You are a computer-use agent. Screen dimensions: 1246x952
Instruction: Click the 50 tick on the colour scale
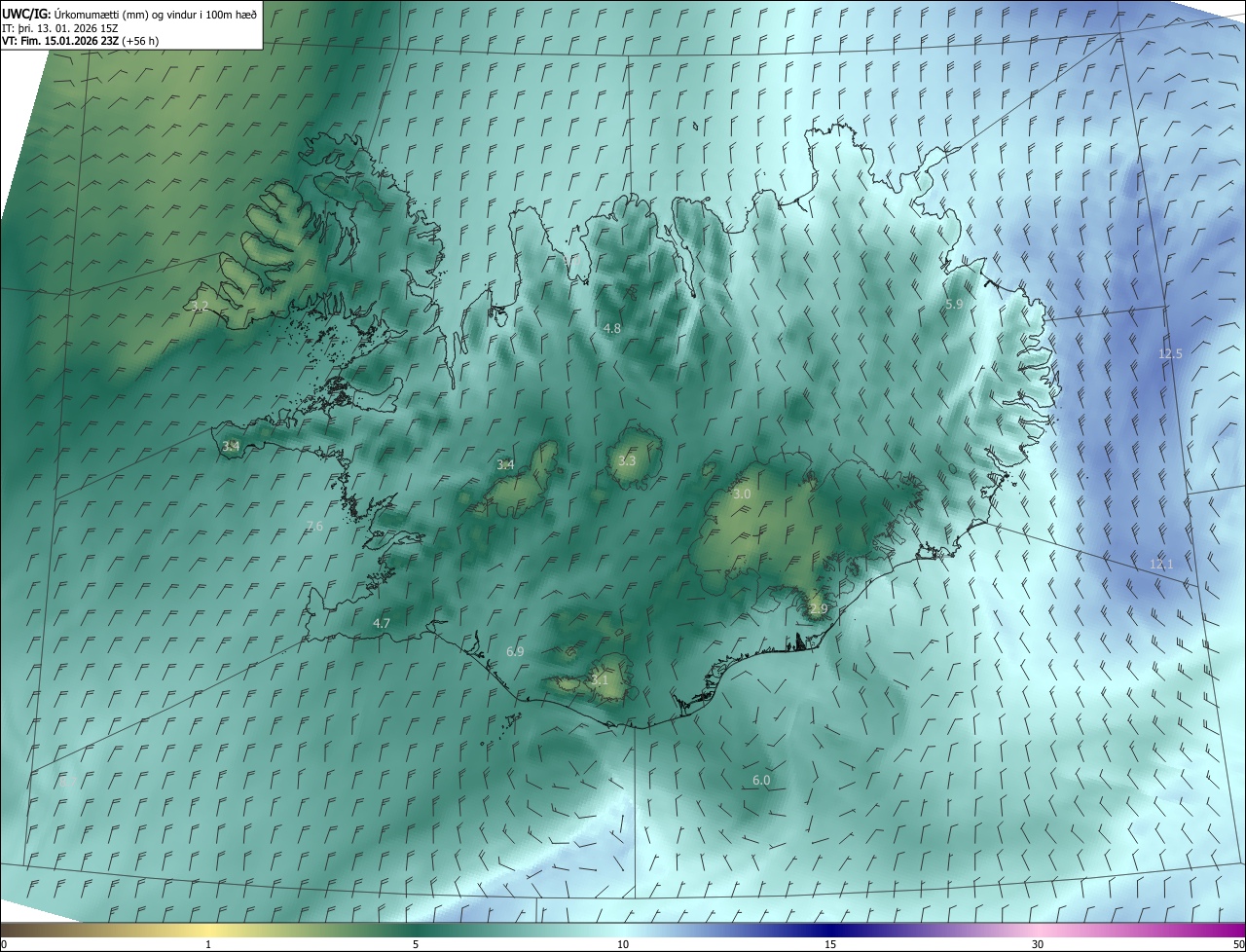pyautogui.click(x=1238, y=945)
